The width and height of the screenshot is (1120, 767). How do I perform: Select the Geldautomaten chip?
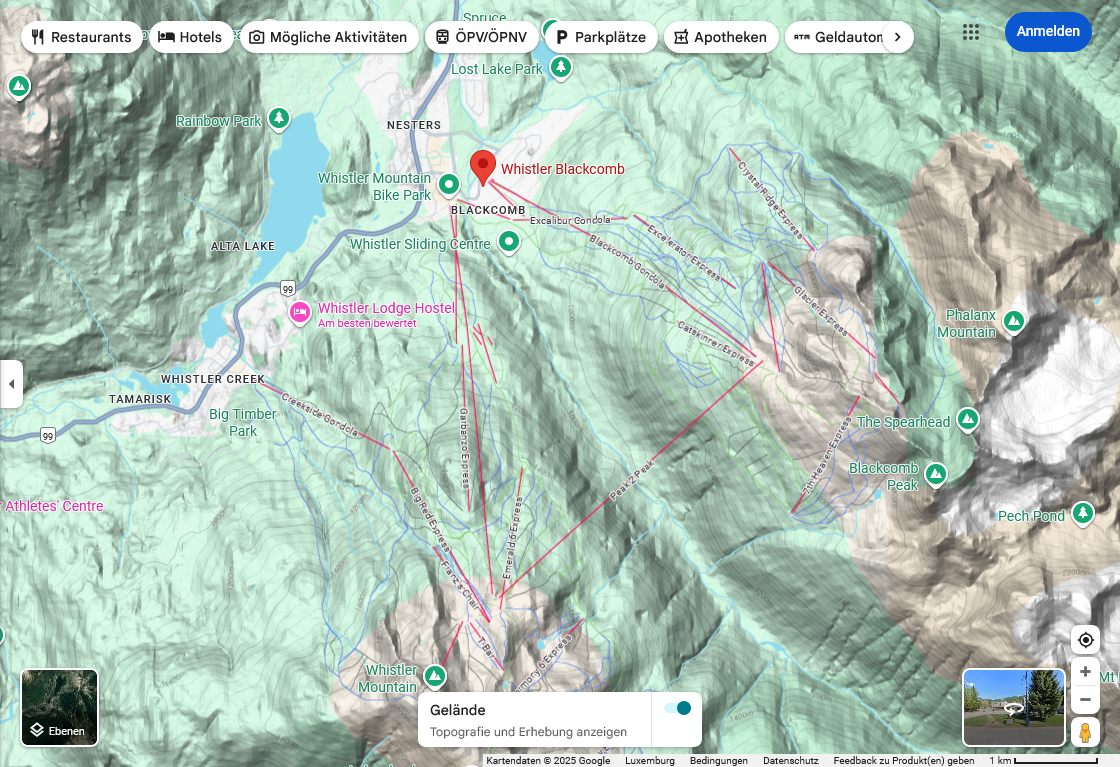tap(836, 37)
